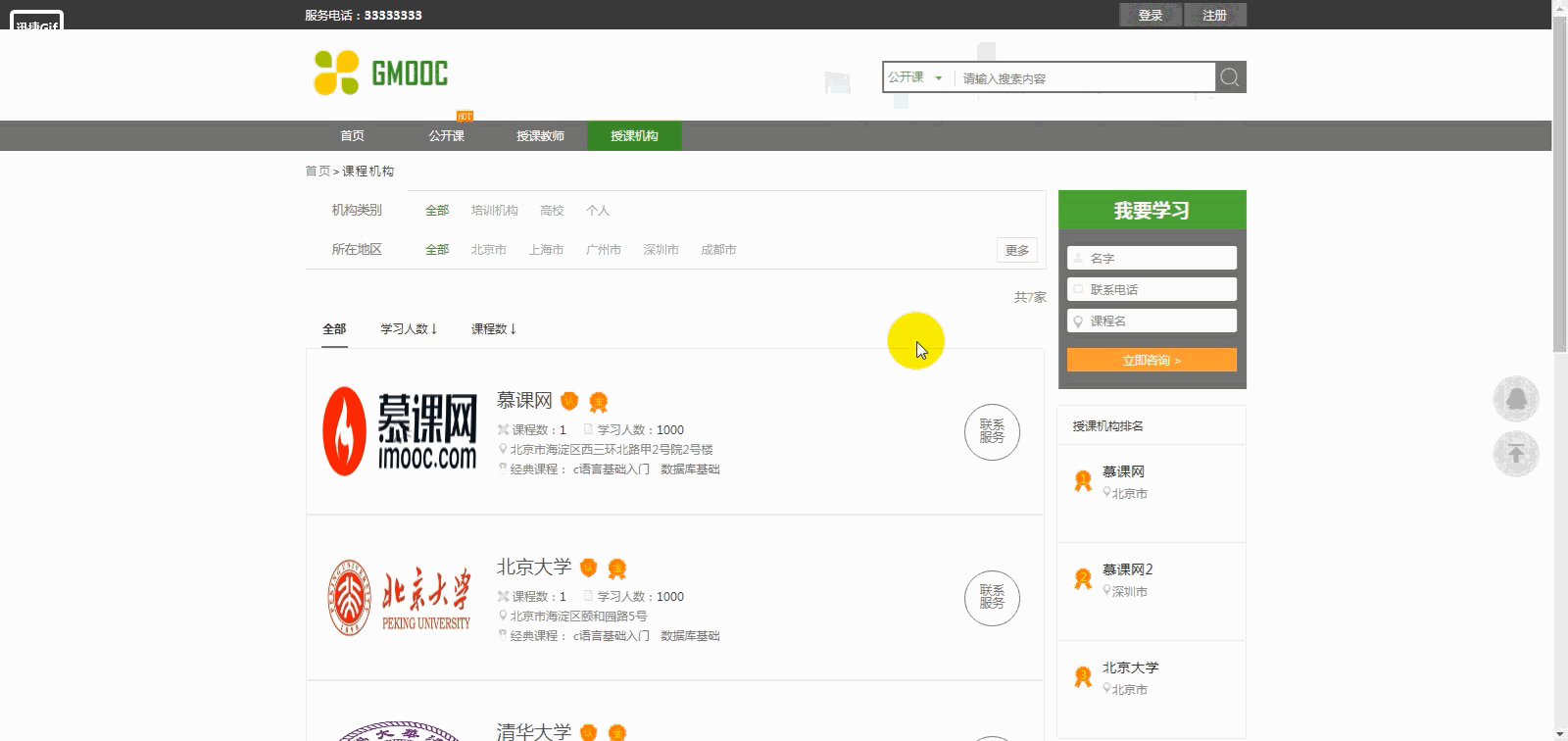
Task: Focus the 请输入搜索内容 search input
Action: pos(1086,78)
